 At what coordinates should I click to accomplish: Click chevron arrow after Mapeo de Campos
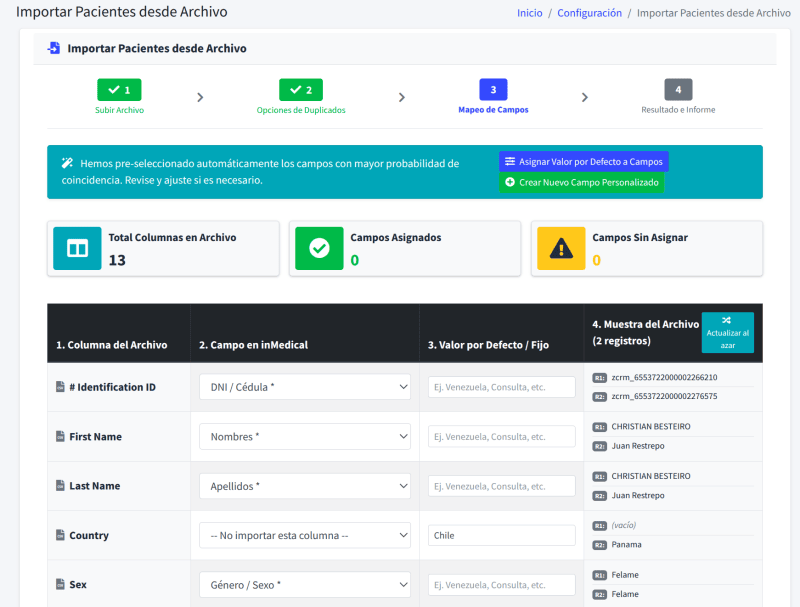(585, 97)
